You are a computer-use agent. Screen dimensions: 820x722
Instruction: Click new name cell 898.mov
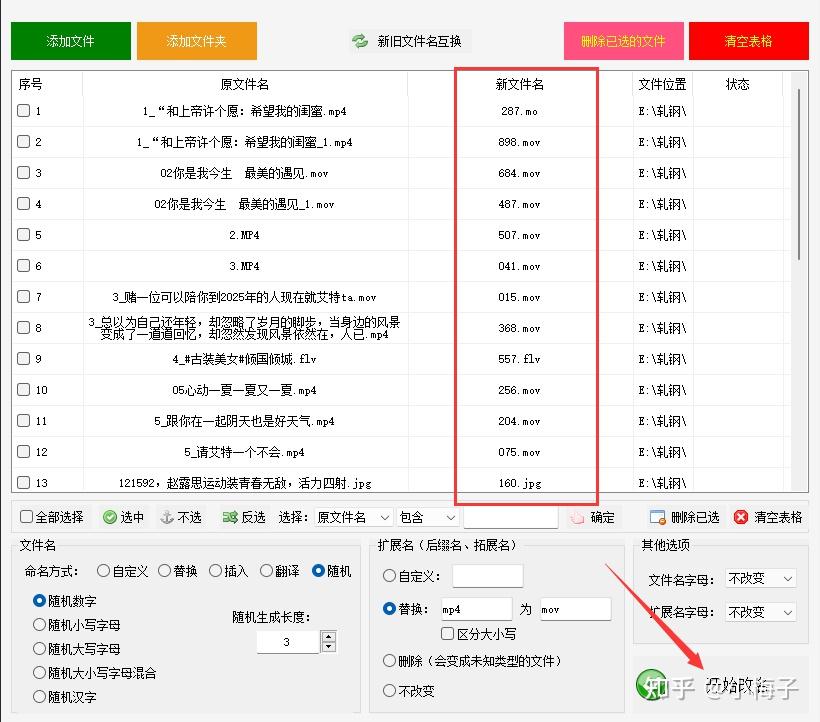pyautogui.click(x=519, y=142)
